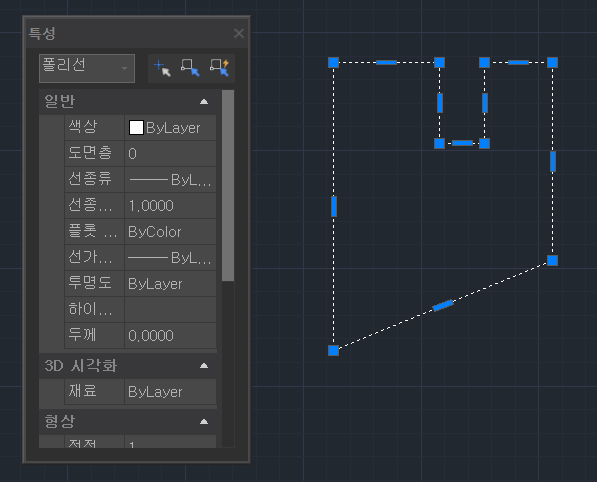The image size is (597, 482).
Task: Click the midpoint grip on diagonal segment
Action: tap(443, 305)
